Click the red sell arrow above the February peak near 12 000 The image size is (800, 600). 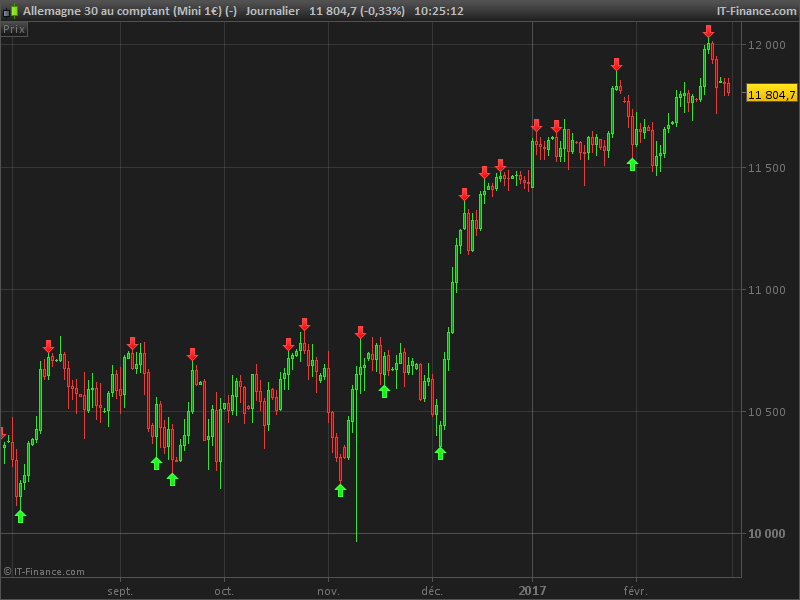(x=708, y=31)
